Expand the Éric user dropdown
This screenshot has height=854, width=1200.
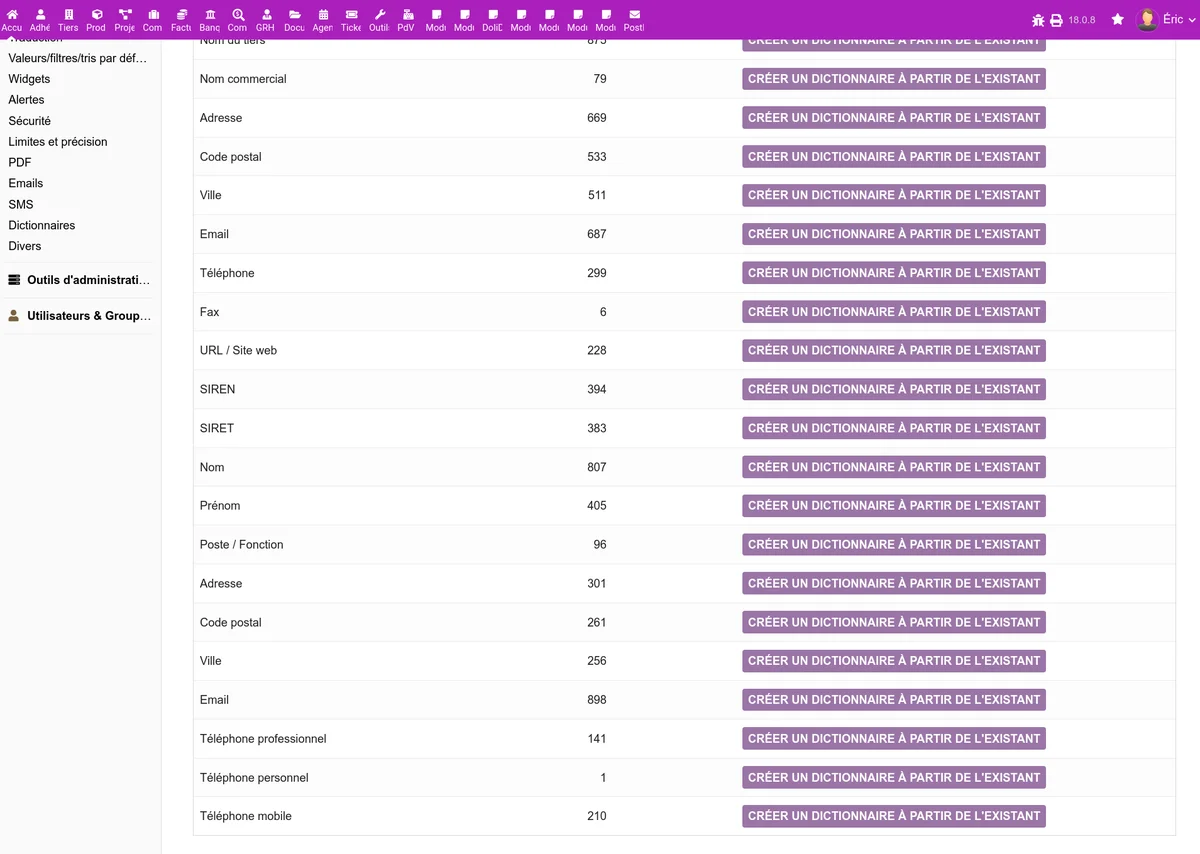click(x=1166, y=20)
